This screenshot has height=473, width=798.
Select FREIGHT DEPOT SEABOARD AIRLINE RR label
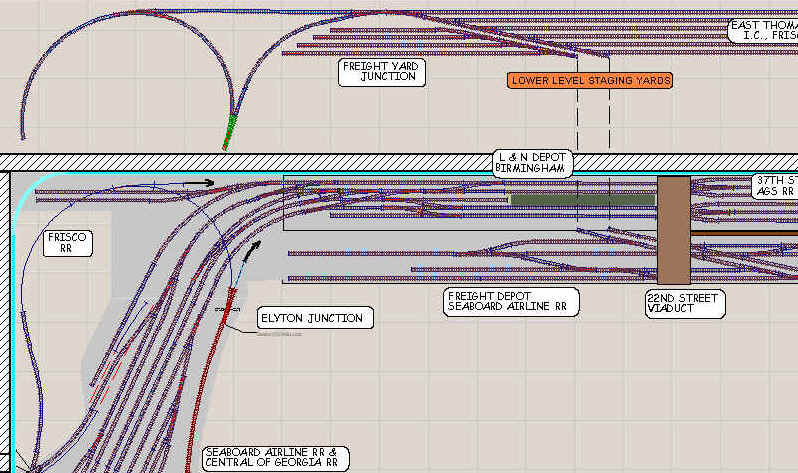point(511,302)
